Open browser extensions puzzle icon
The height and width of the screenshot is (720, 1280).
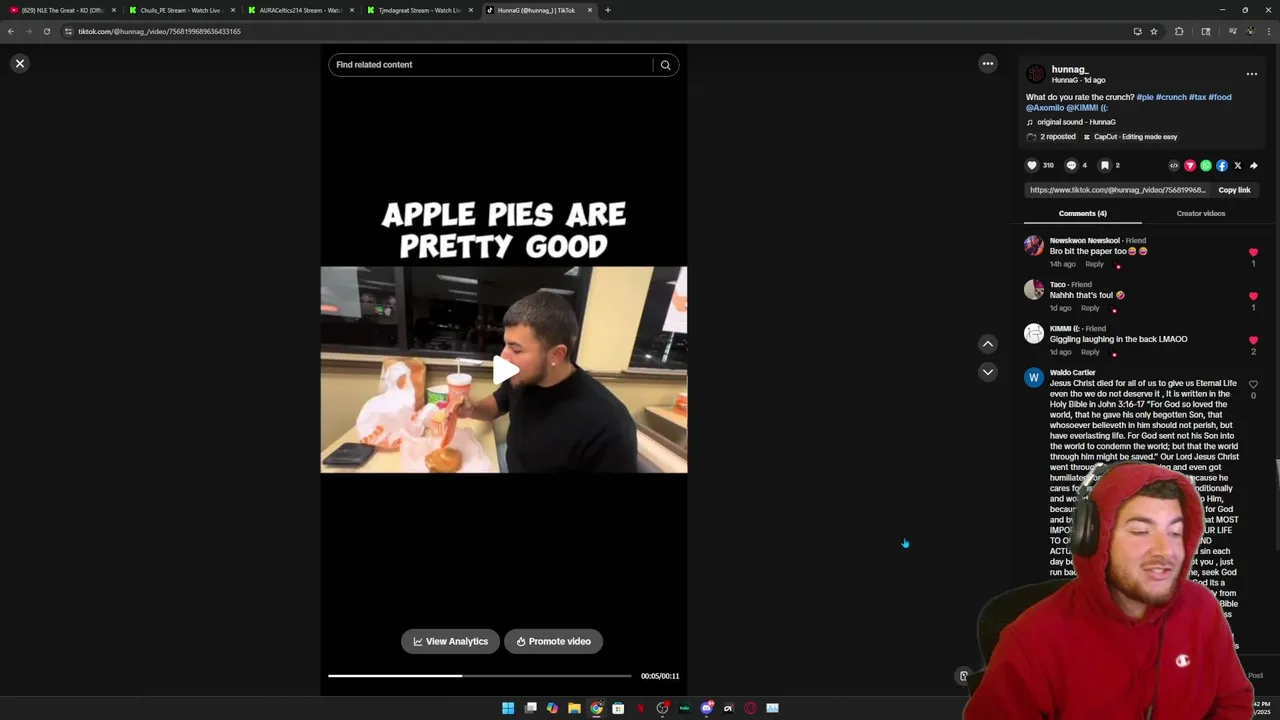coord(1179,31)
